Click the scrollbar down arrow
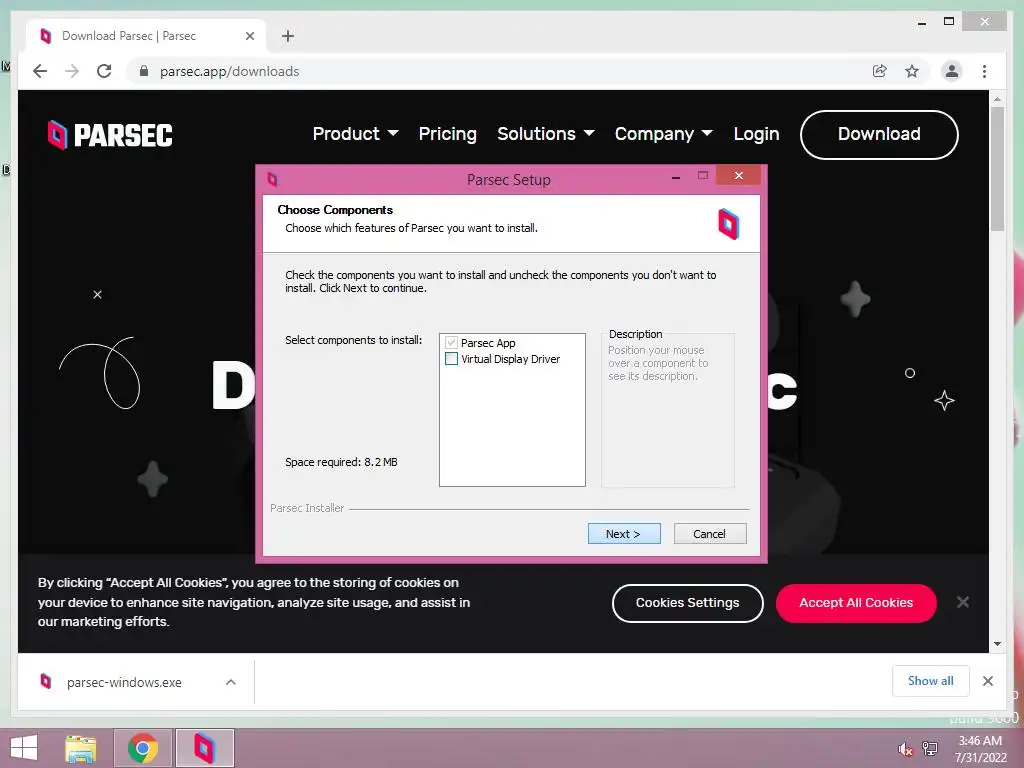The width and height of the screenshot is (1024, 768). 997,644
